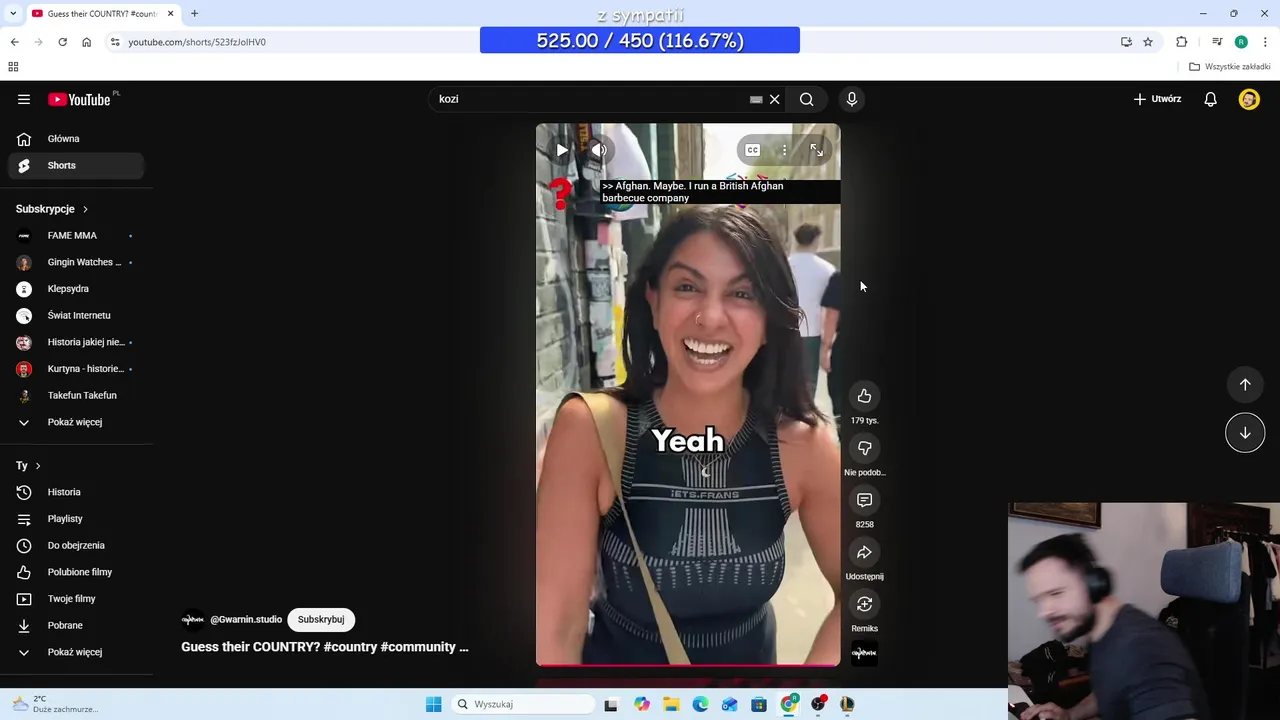This screenshot has height=720, width=1280.
Task: Open the Windows Start button
Action: [x=433, y=704]
